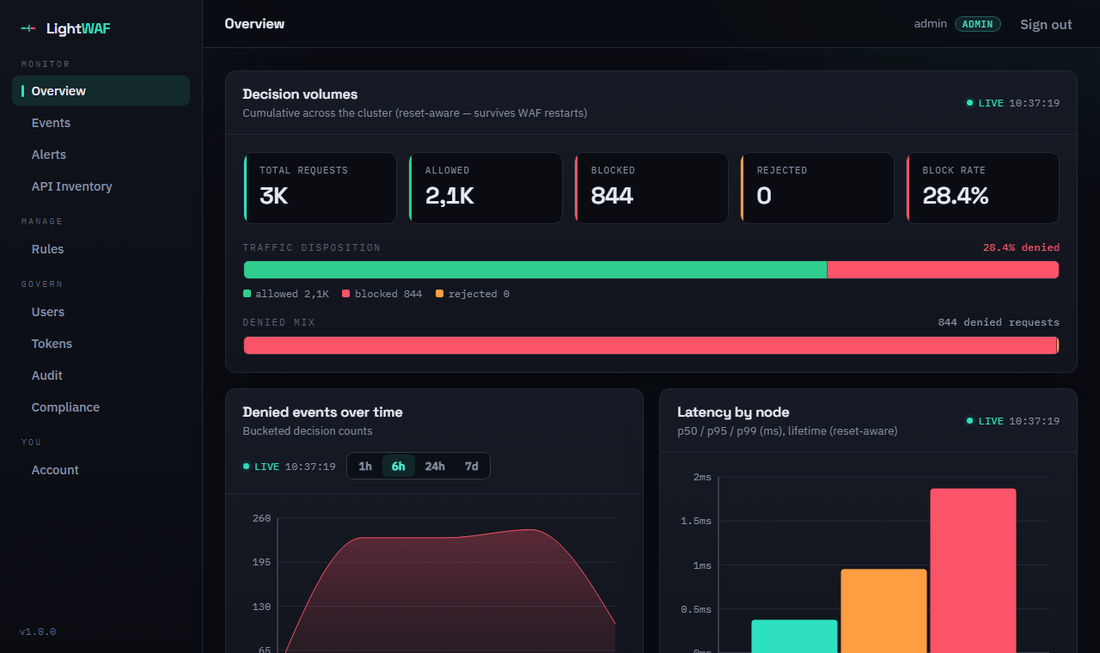Screen dimensions: 1100x653
Task: Click the red Denied Mix bar
Action: [650, 345]
